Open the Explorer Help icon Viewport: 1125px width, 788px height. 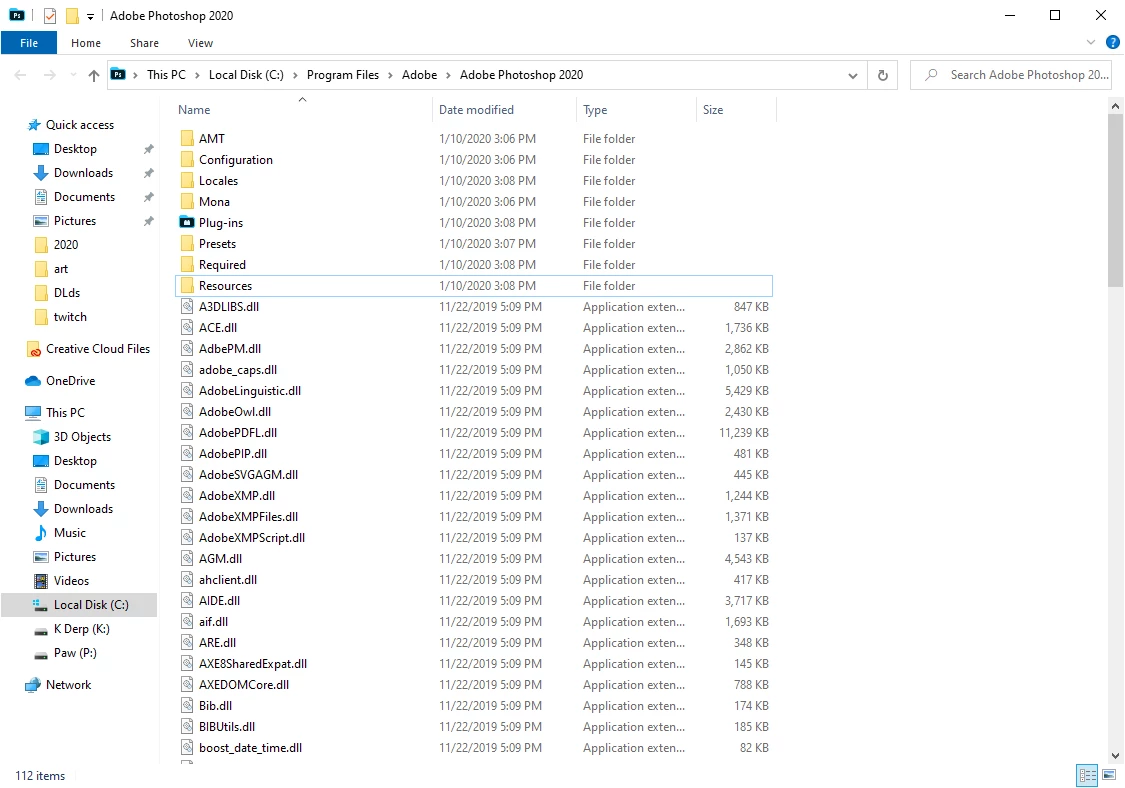(1113, 42)
